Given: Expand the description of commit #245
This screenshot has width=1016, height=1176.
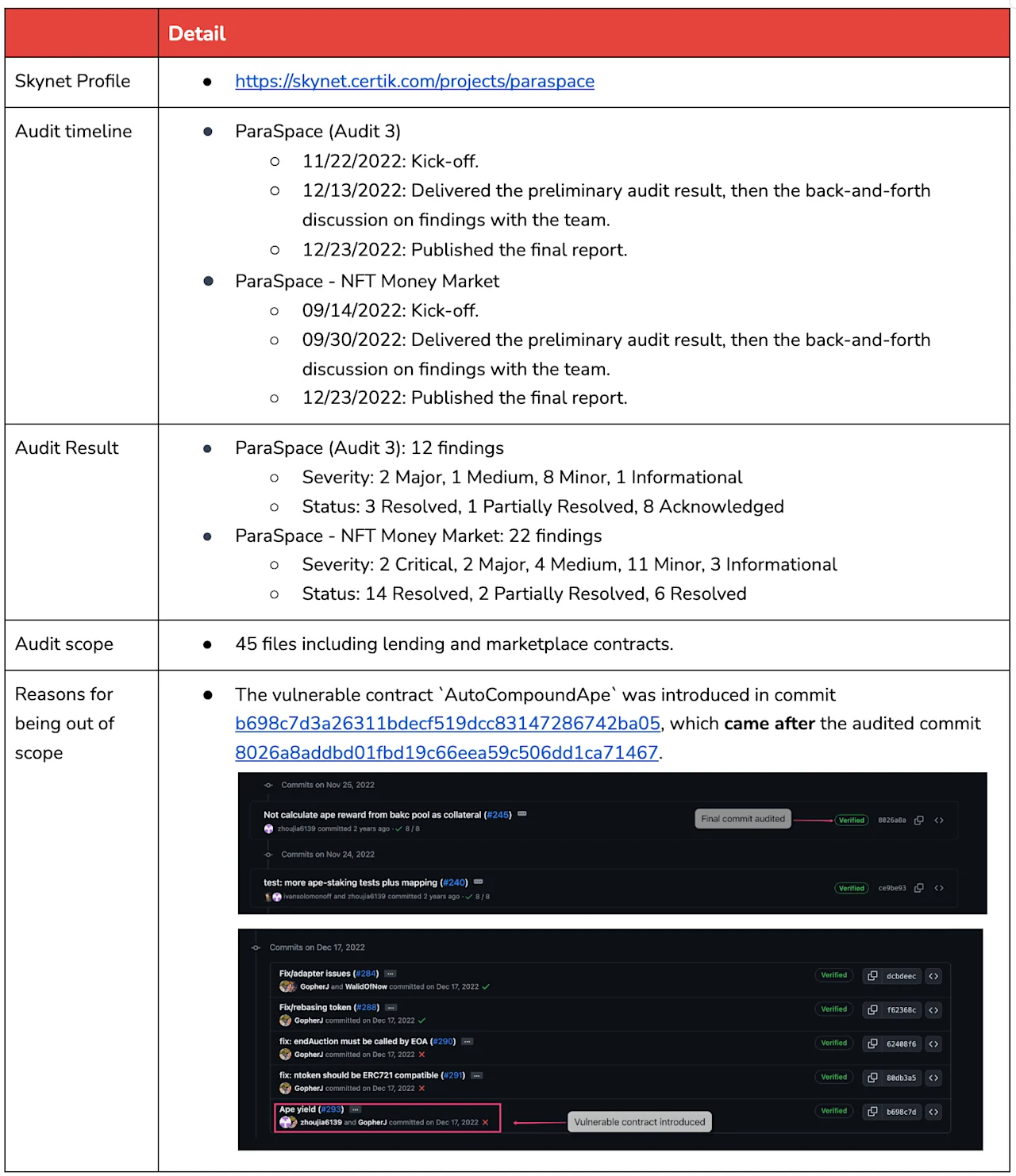Looking at the screenshot, I should click(x=522, y=814).
